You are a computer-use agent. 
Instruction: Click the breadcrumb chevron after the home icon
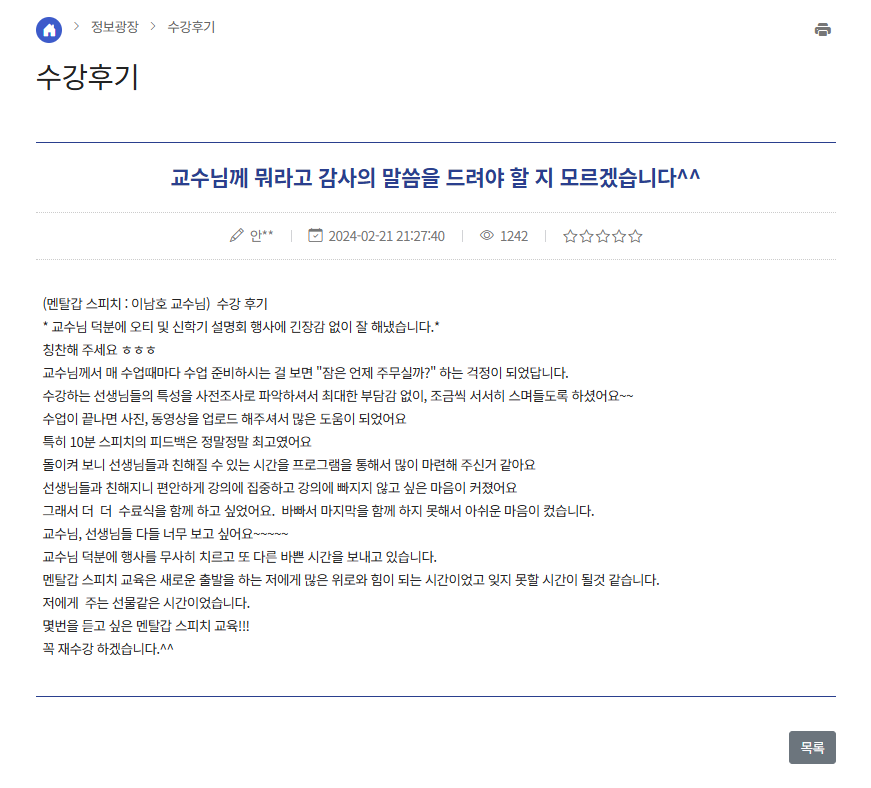[76, 27]
